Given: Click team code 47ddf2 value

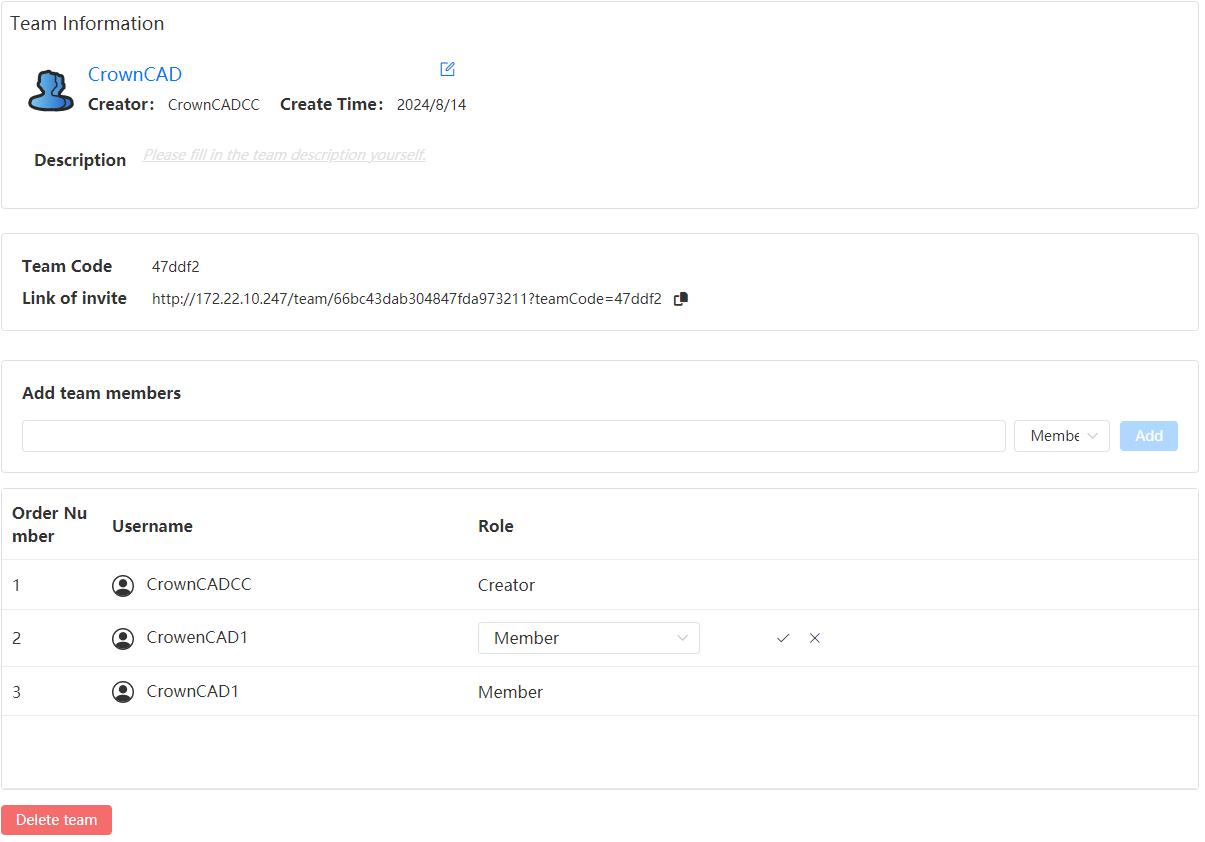Looking at the screenshot, I should [176, 267].
